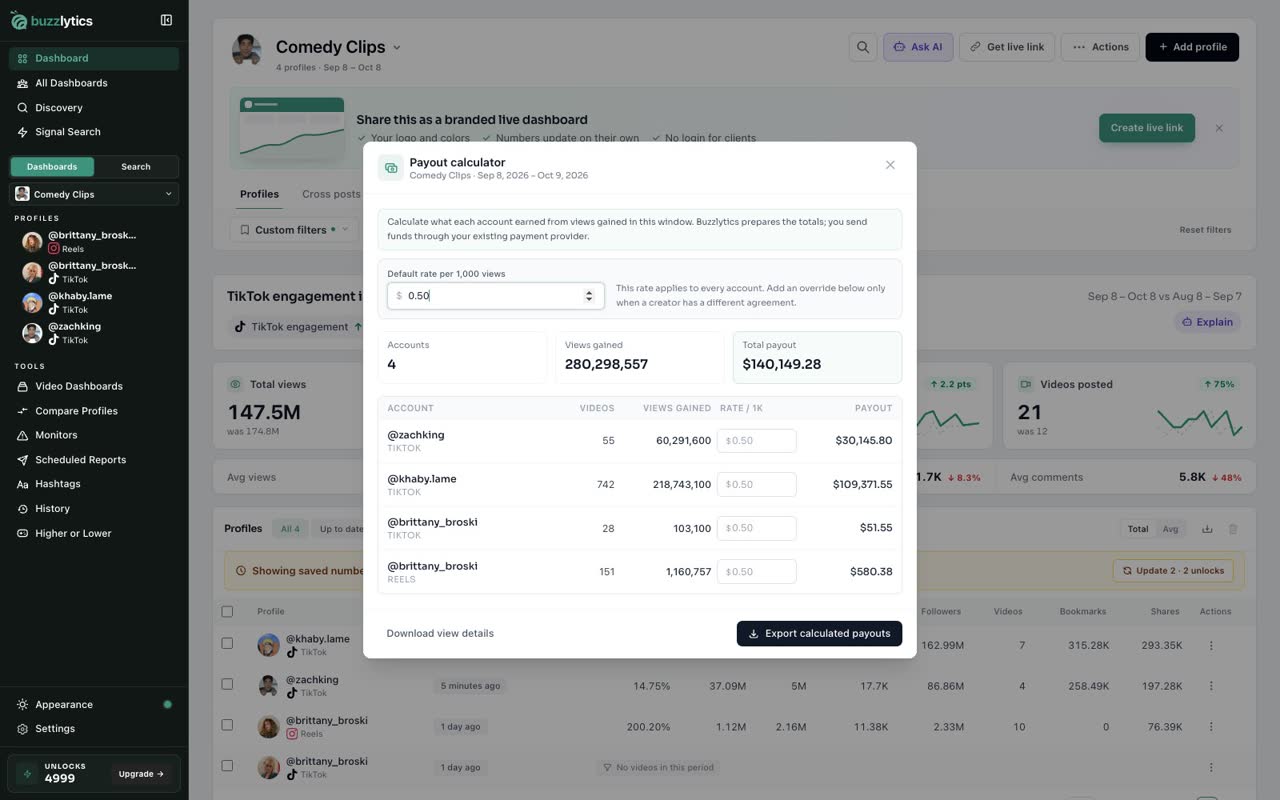Collapse the sidebar panel icon
Image resolution: width=1280 pixels, height=800 pixels.
point(166,20)
